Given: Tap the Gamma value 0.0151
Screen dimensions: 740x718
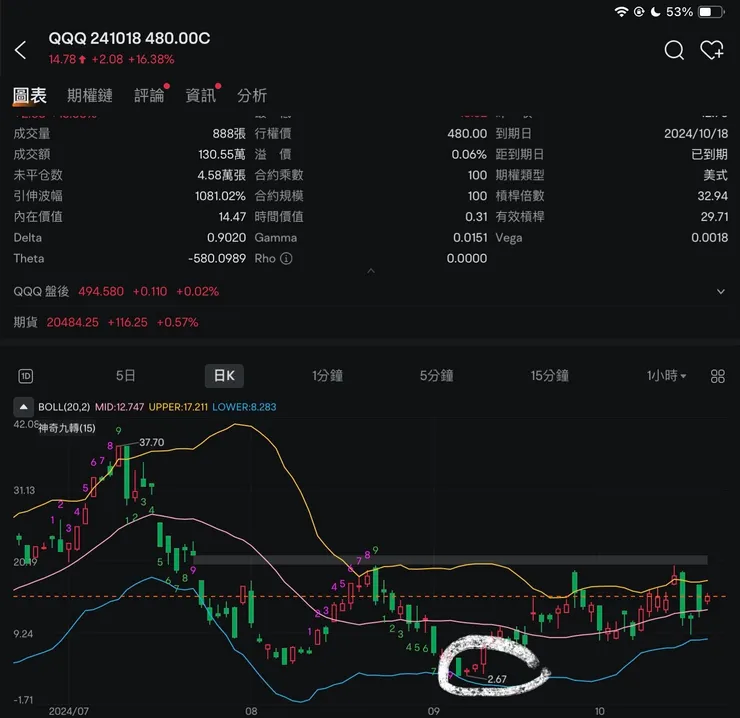Looking at the screenshot, I should pyautogui.click(x=470, y=237).
